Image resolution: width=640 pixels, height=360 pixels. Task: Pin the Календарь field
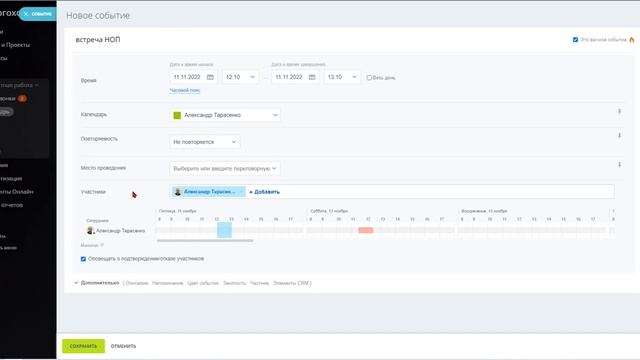[x=619, y=111]
